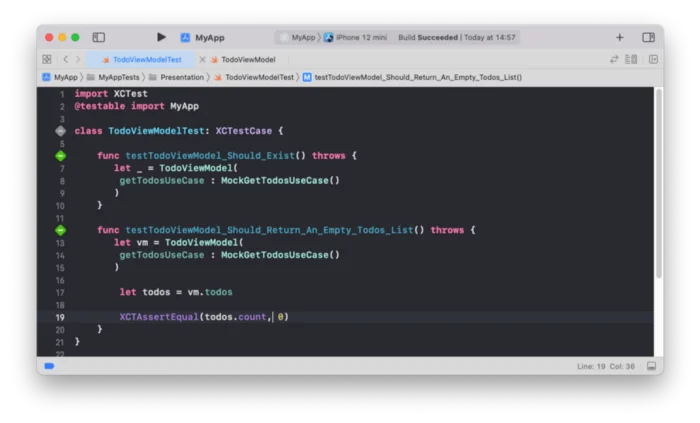
Task: Switch to the TodoViewModelTest tab
Action: click(x=142, y=59)
